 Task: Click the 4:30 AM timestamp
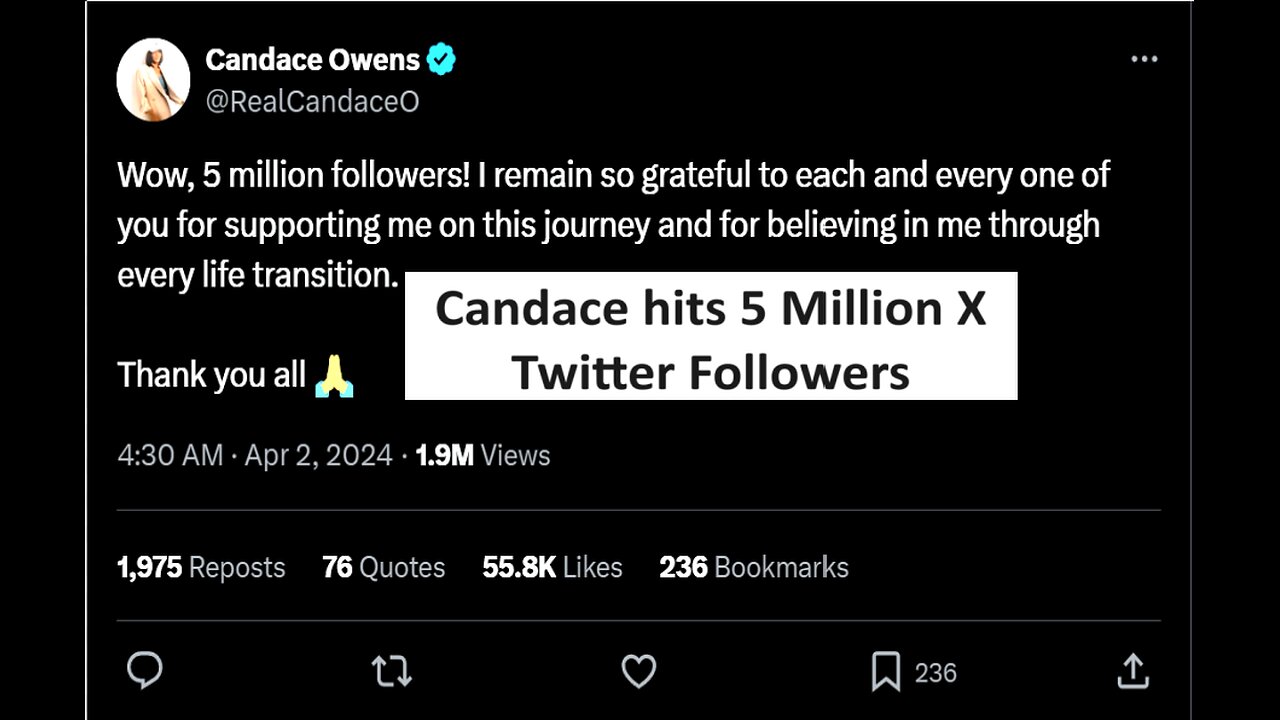pos(170,456)
